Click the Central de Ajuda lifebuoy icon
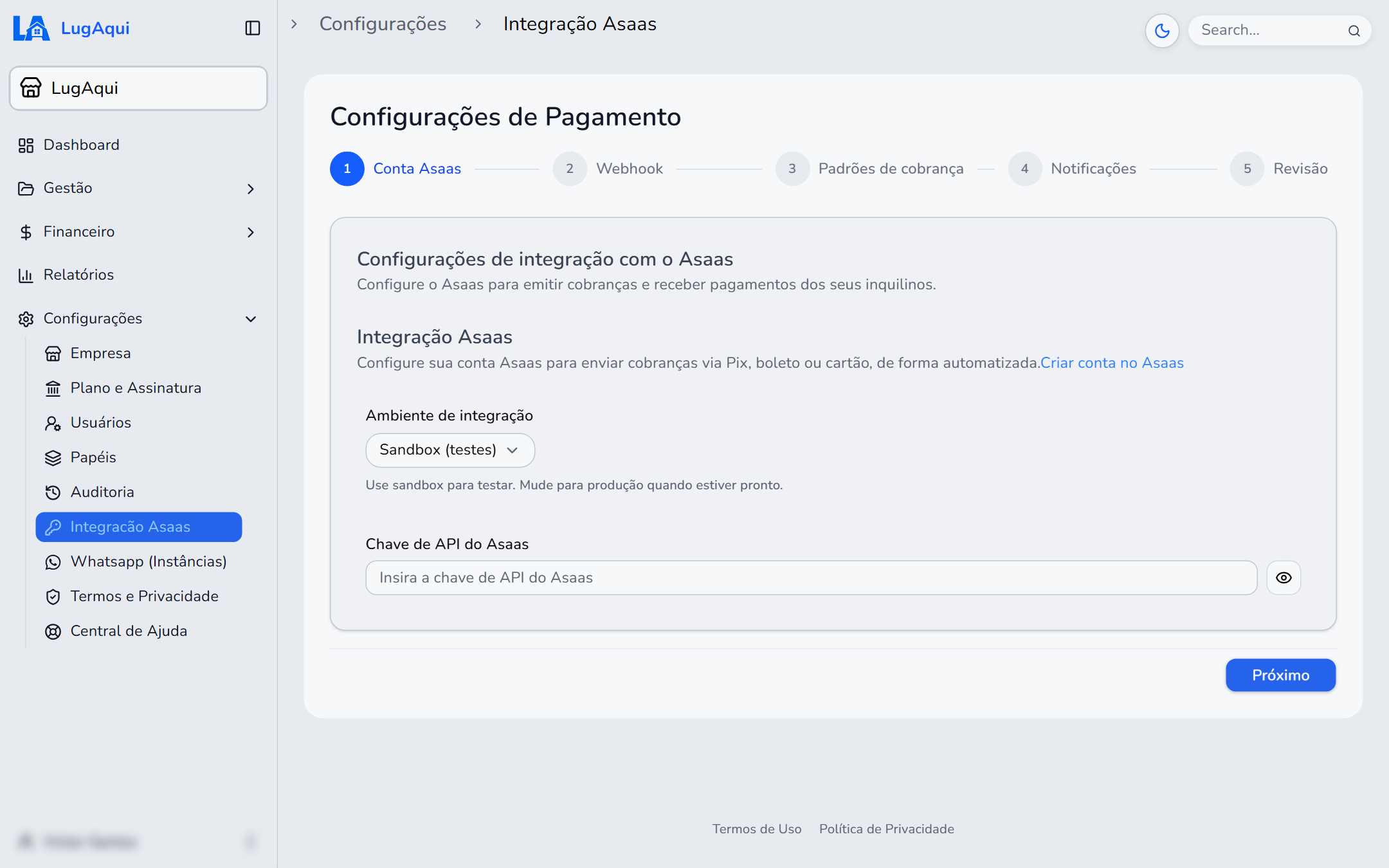The image size is (1389, 868). tap(53, 631)
